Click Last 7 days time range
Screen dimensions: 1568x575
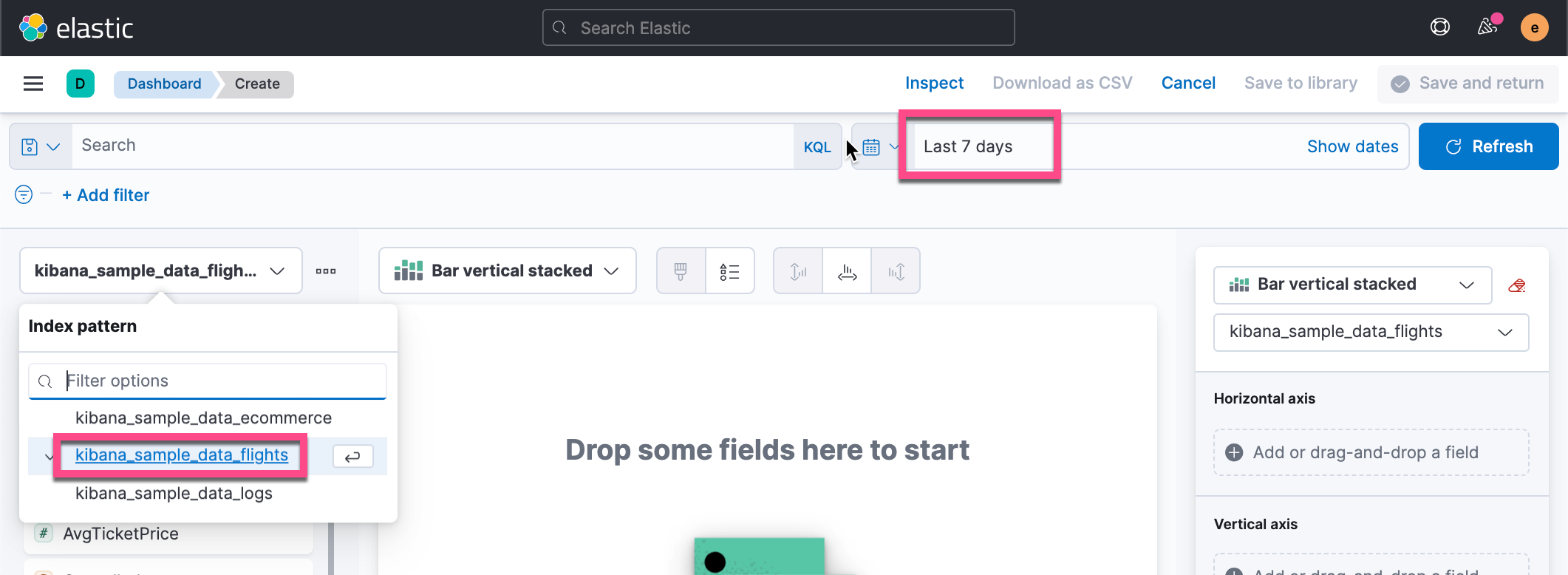(x=968, y=146)
